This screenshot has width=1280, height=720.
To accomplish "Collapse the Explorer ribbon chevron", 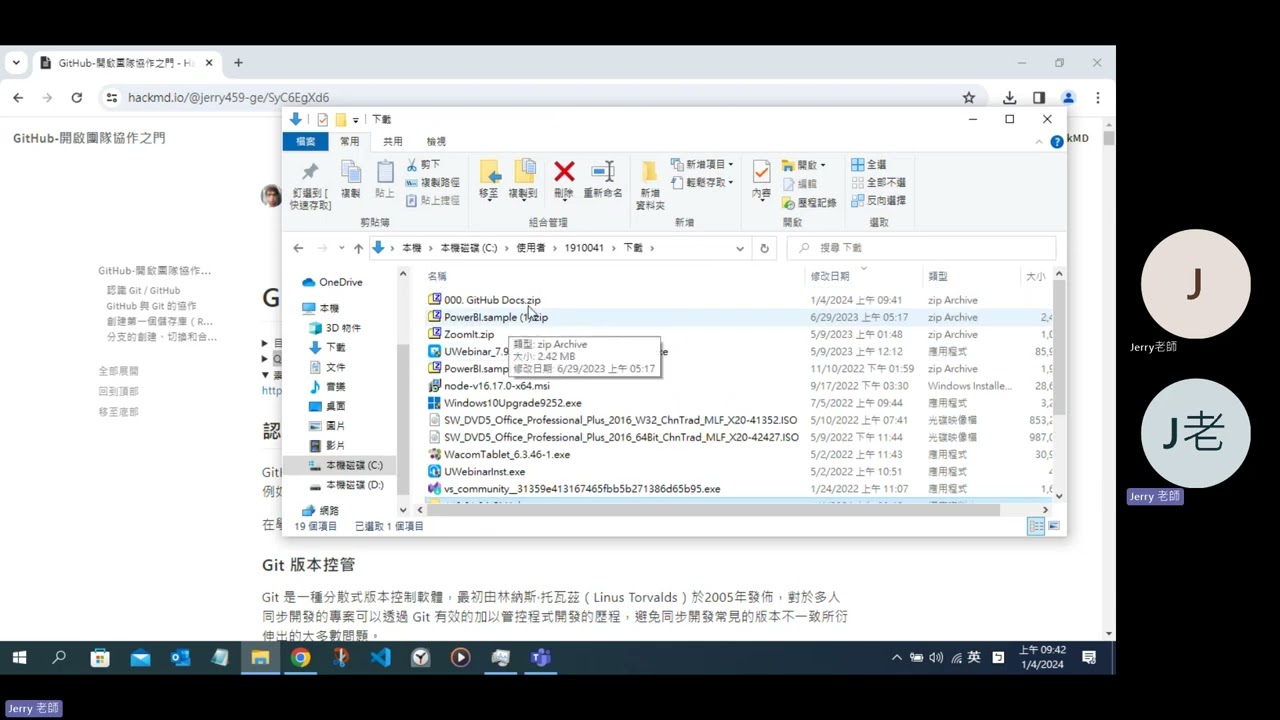I will tap(1040, 142).
